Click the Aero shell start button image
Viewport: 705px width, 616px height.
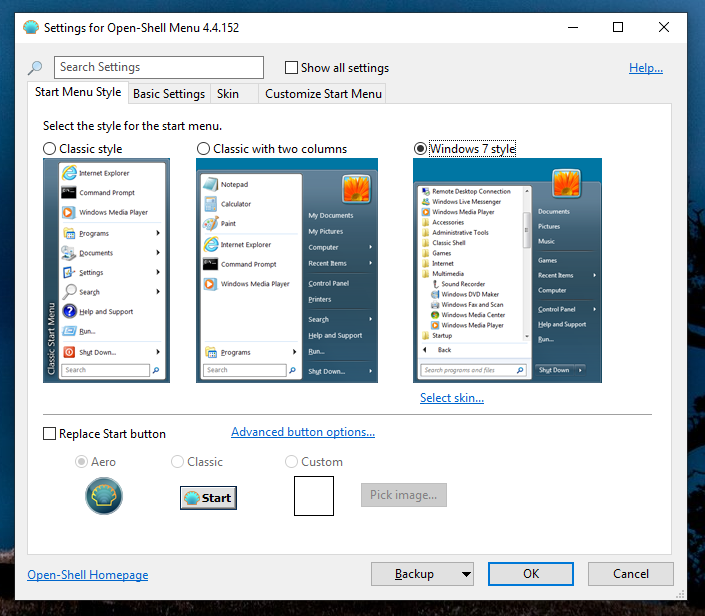[x=104, y=496]
